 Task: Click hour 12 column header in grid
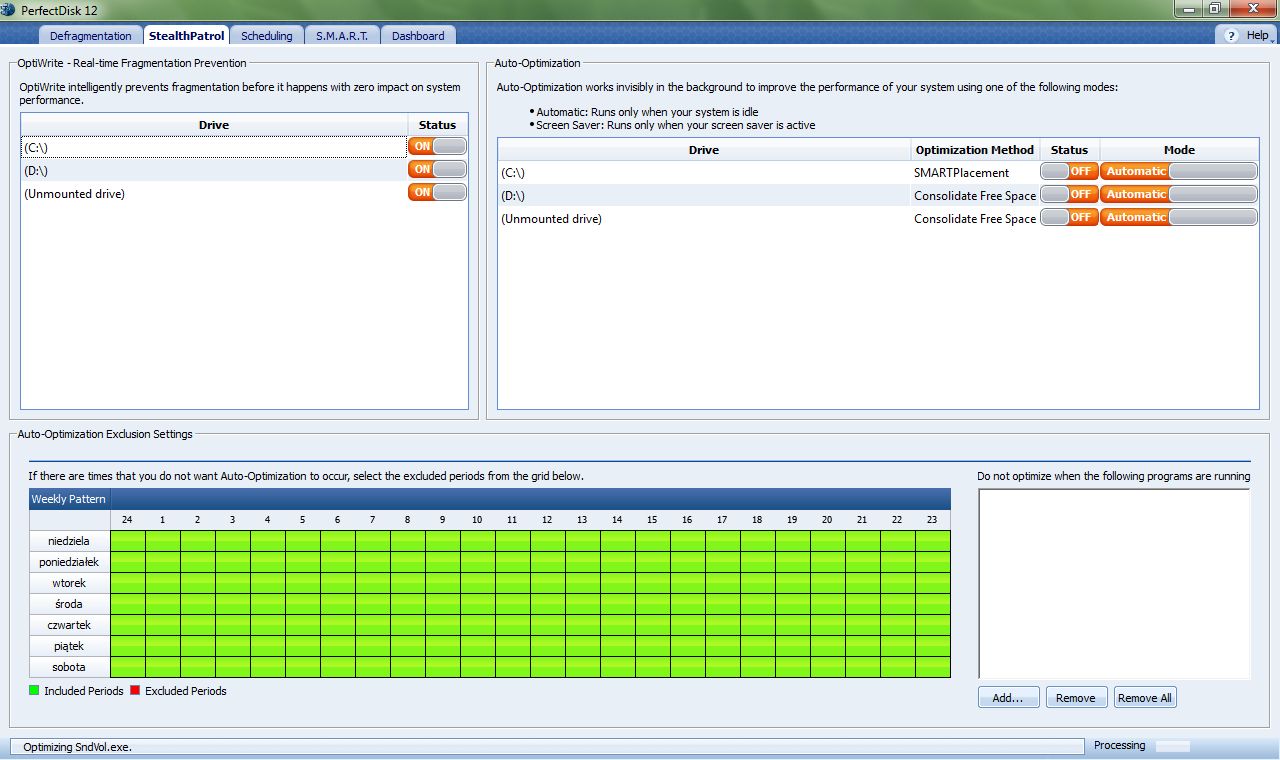point(547,520)
